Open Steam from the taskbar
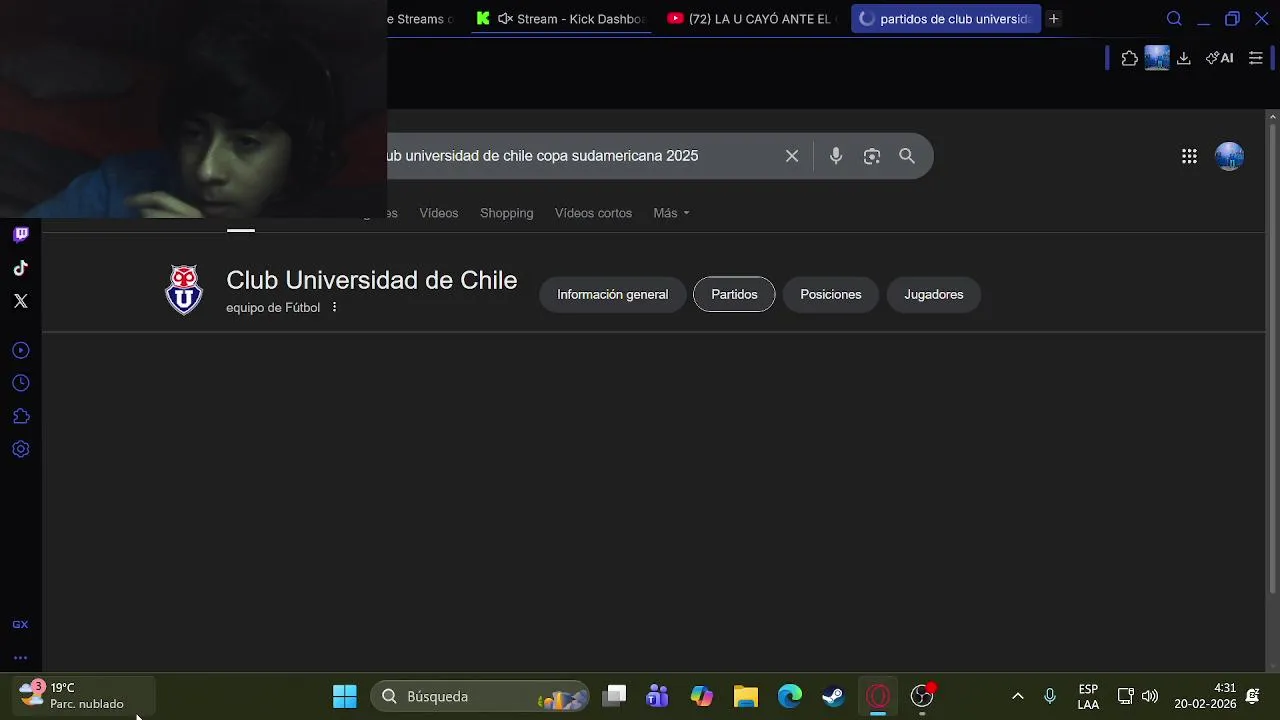Screen dimensions: 1280x720 pos(834,696)
